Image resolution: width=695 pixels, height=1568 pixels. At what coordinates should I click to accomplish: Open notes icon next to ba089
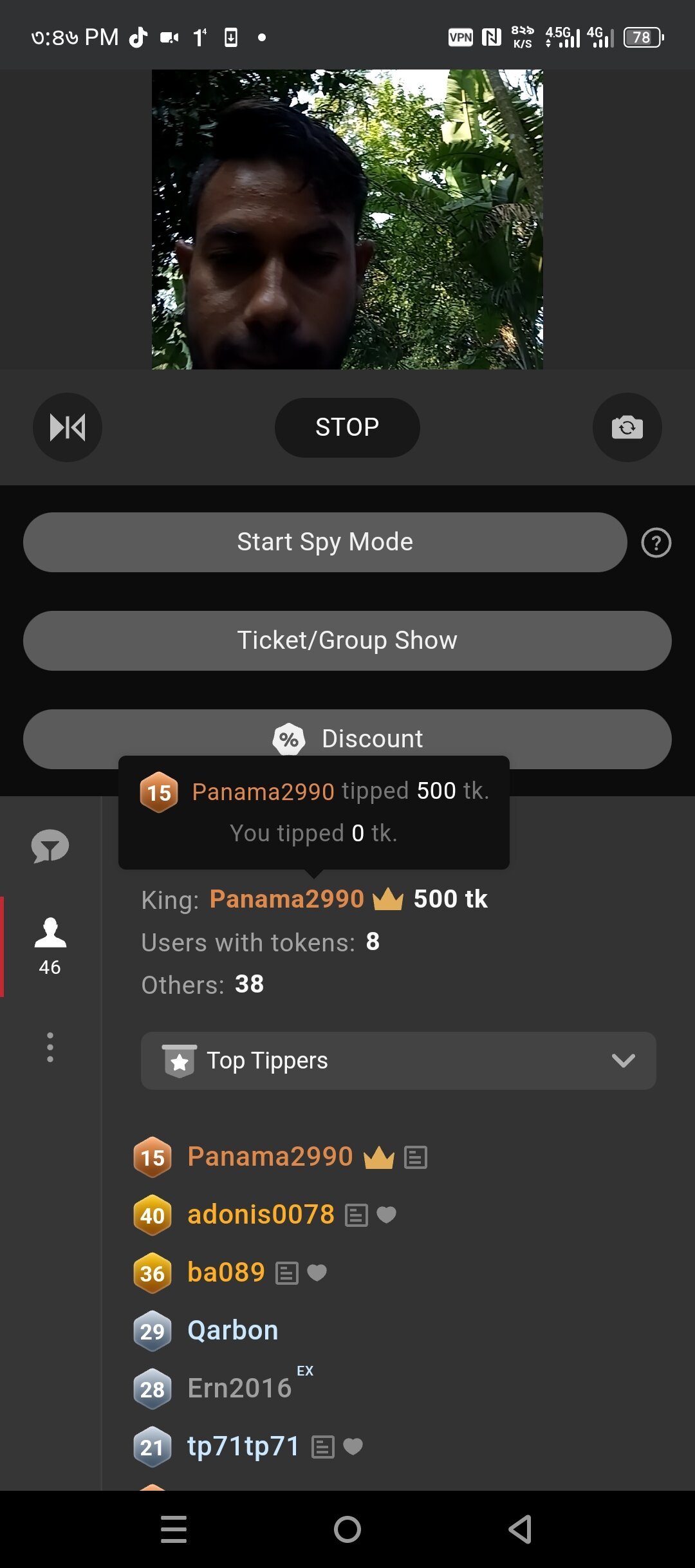pos(287,1273)
